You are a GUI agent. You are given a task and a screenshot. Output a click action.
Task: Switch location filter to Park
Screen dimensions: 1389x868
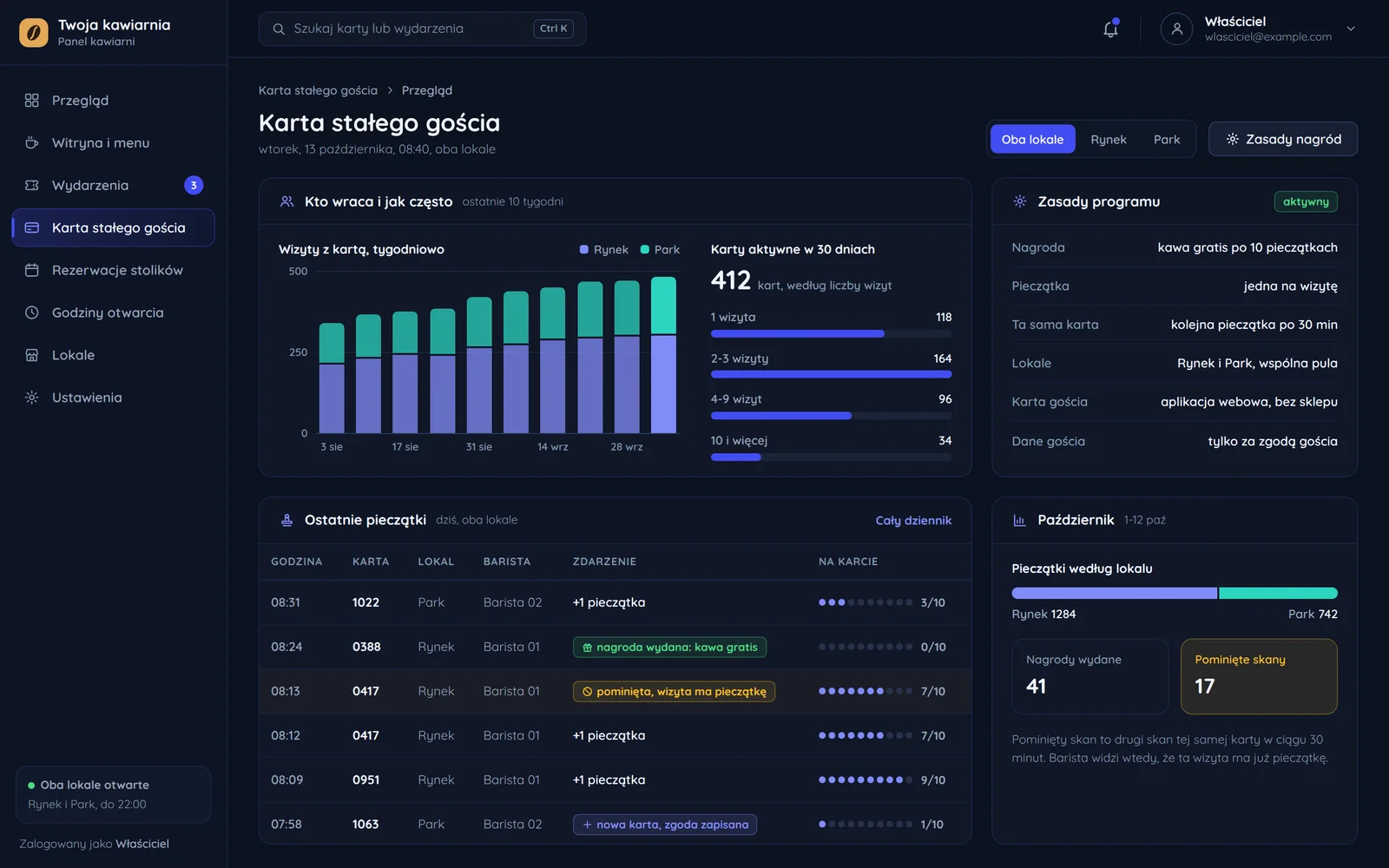tap(1167, 140)
